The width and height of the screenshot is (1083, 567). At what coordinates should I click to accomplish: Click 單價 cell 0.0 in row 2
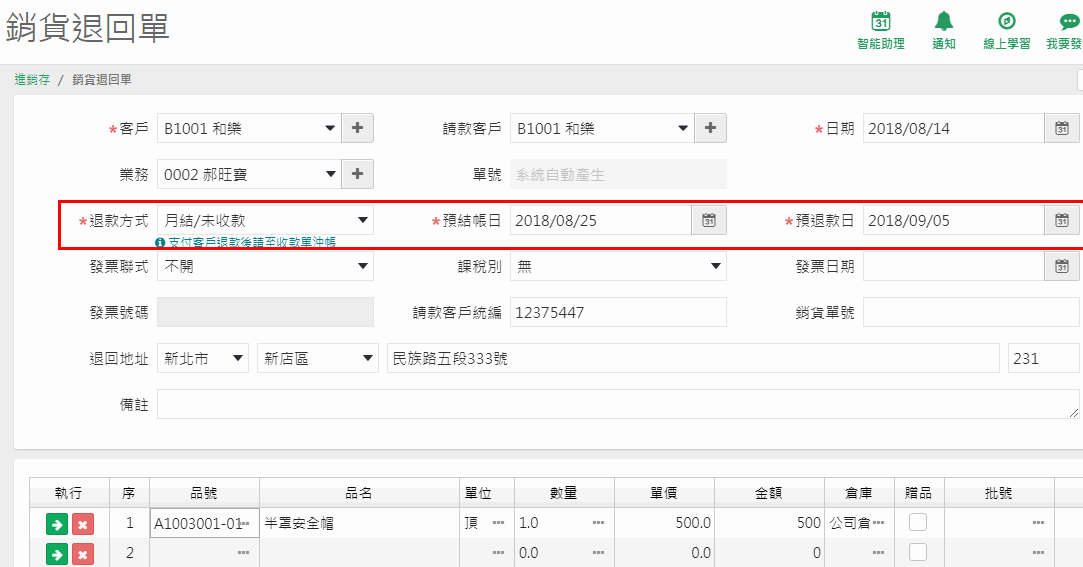[x=664, y=552]
